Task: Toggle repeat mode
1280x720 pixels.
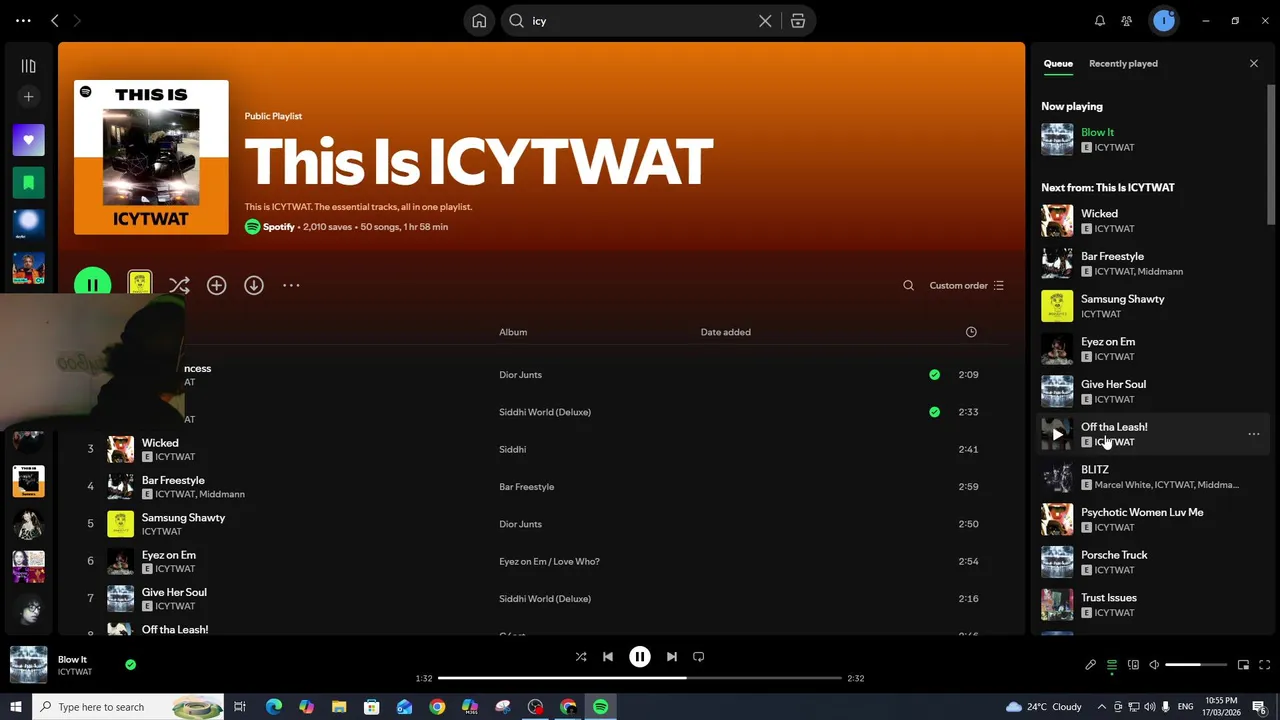Action: point(699,657)
